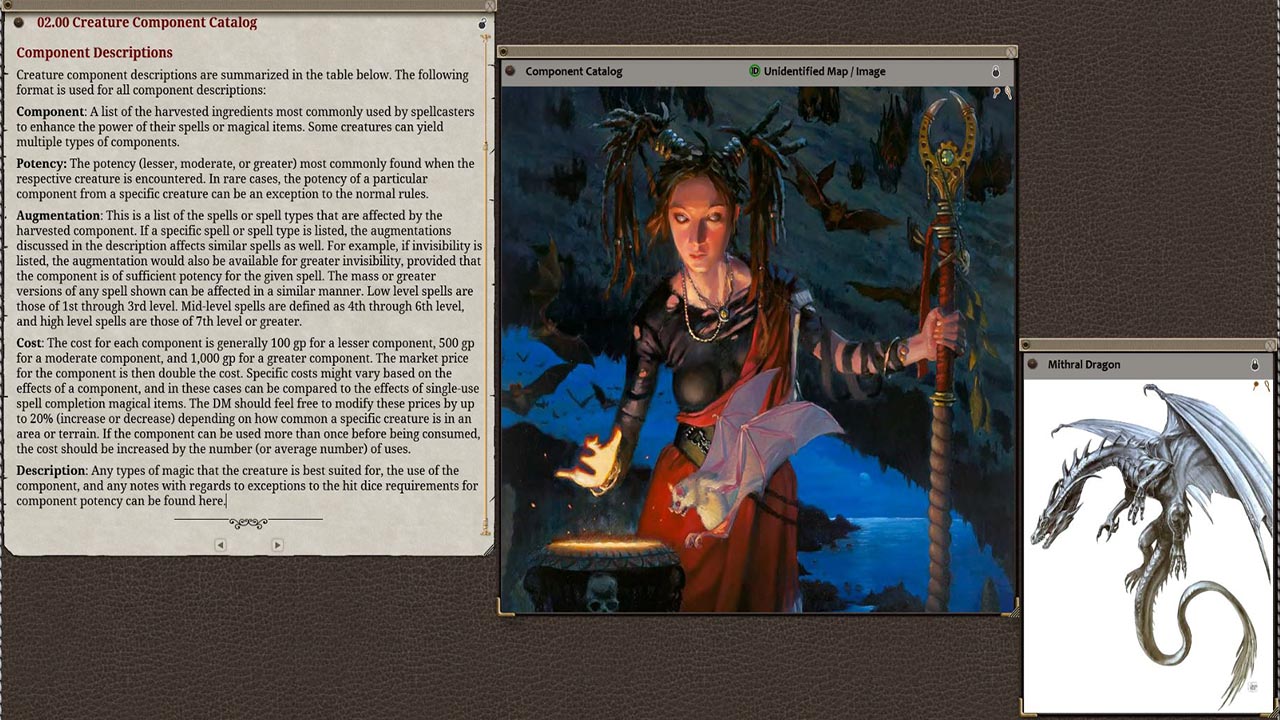Open the 02.00 Creature Component Catalog heading
Viewport: 1280px width, 720px height.
pyautogui.click(x=145, y=22)
